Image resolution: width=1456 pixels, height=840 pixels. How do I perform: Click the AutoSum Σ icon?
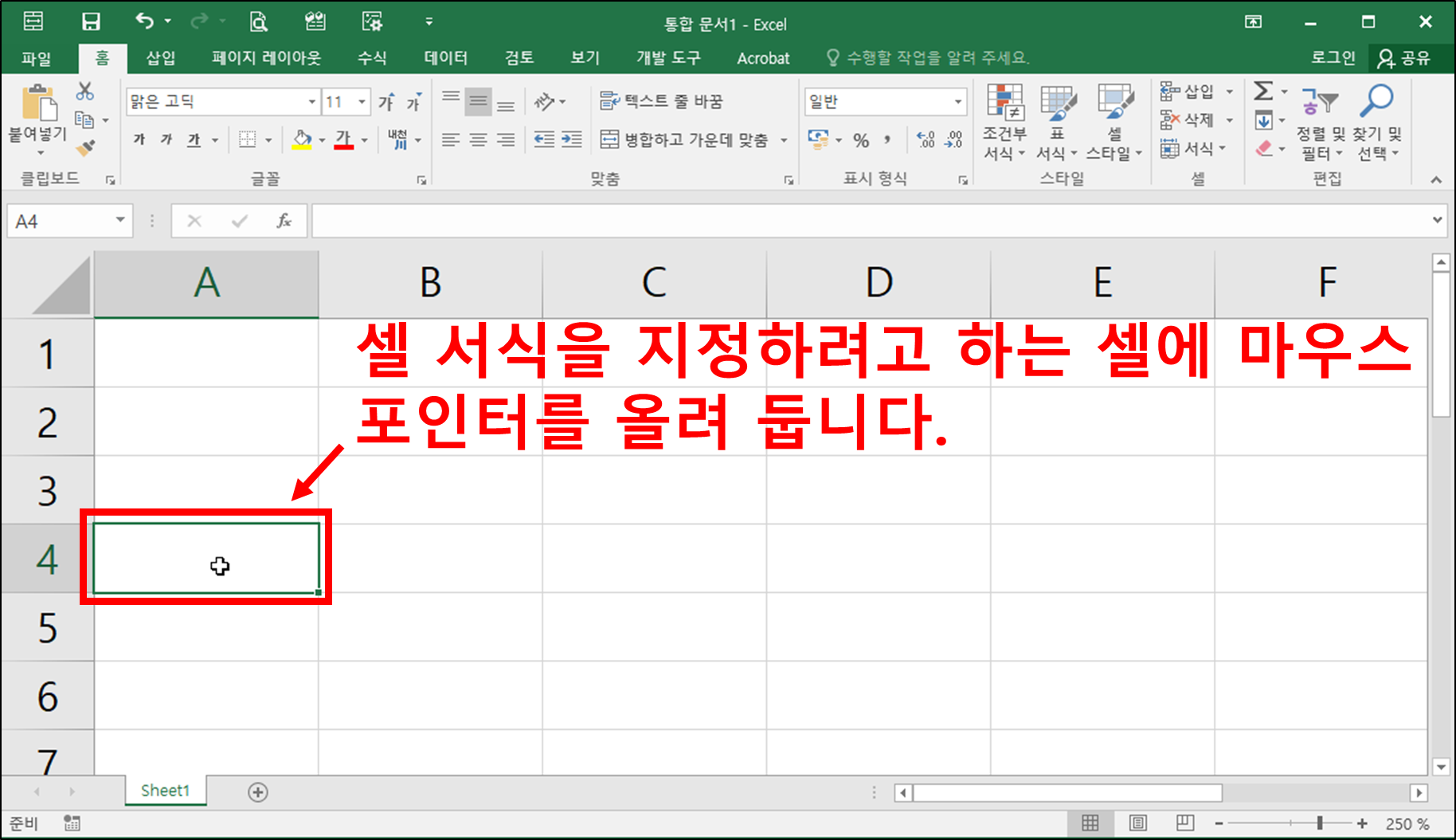pos(1262,90)
